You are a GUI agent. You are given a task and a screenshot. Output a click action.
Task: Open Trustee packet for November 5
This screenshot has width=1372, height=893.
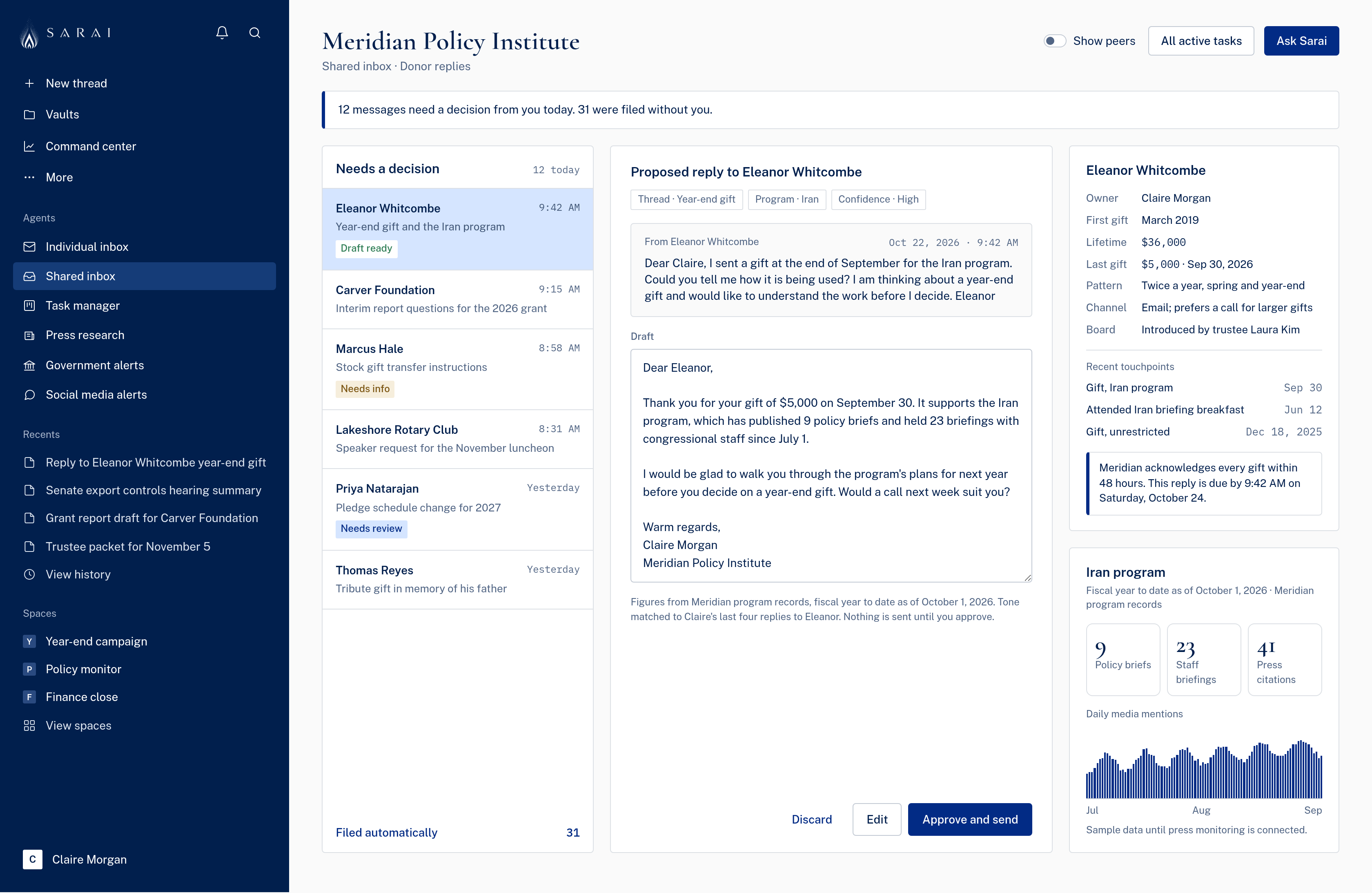point(128,547)
